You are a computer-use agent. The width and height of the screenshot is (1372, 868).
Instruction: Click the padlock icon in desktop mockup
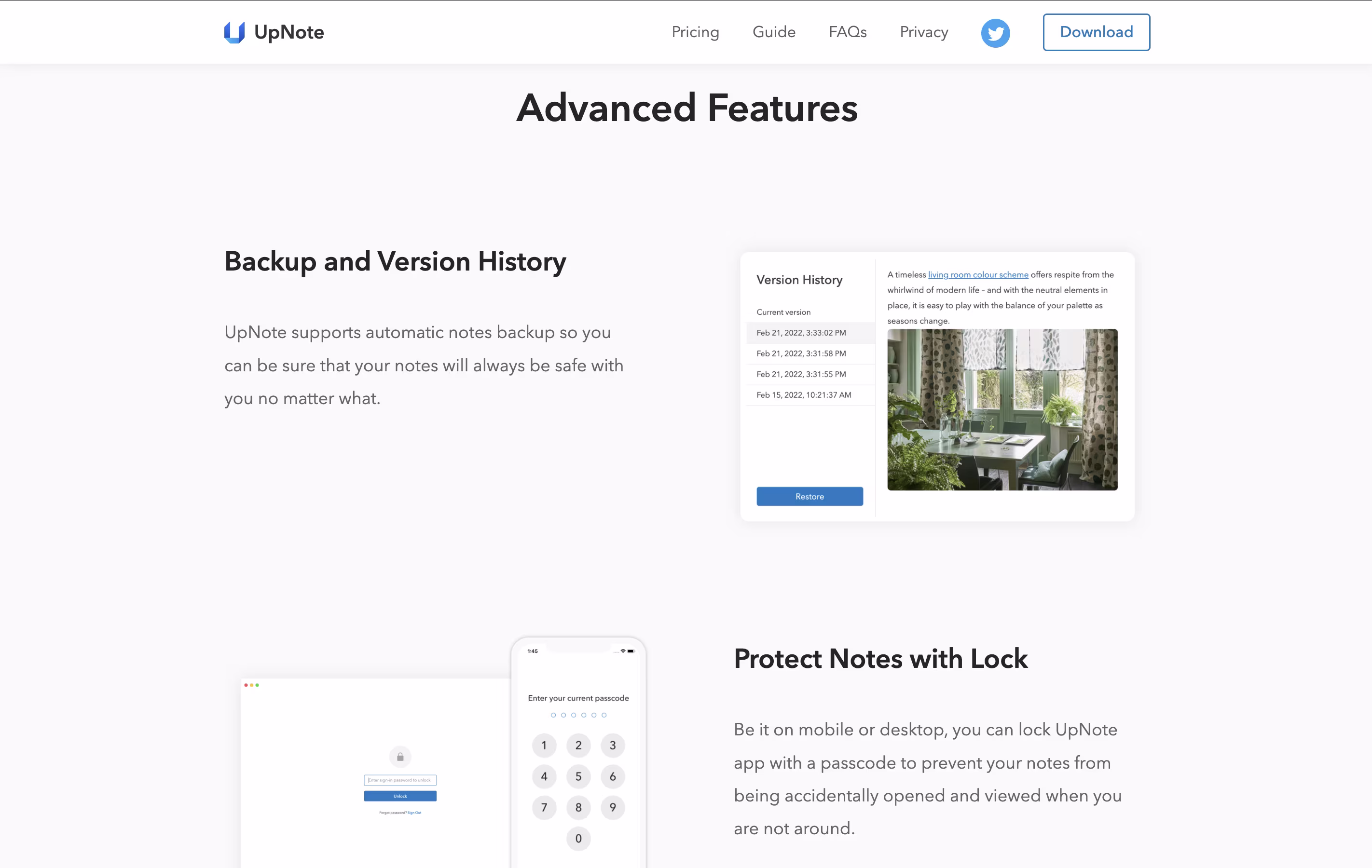click(x=400, y=757)
